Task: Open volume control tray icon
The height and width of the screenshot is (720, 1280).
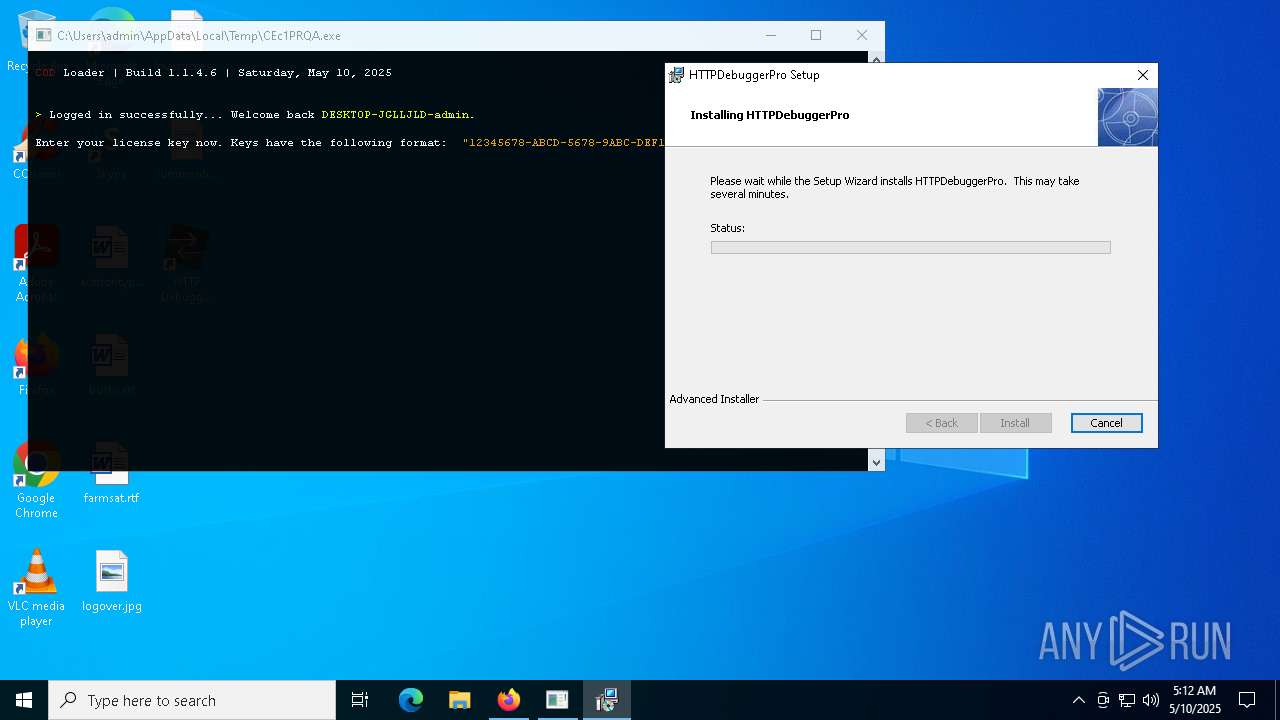Action: point(1151,700)
